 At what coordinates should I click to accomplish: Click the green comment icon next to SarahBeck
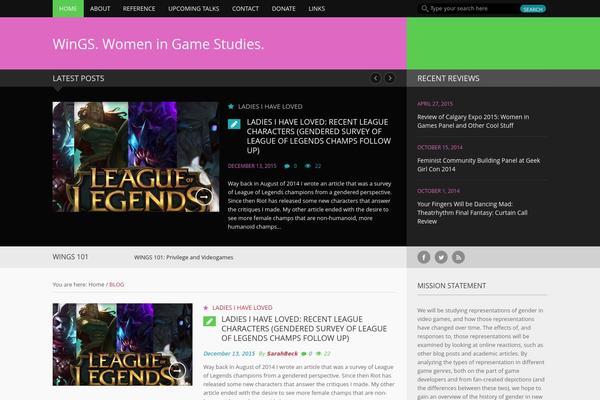pyautogui.click(x=304, y=354)
